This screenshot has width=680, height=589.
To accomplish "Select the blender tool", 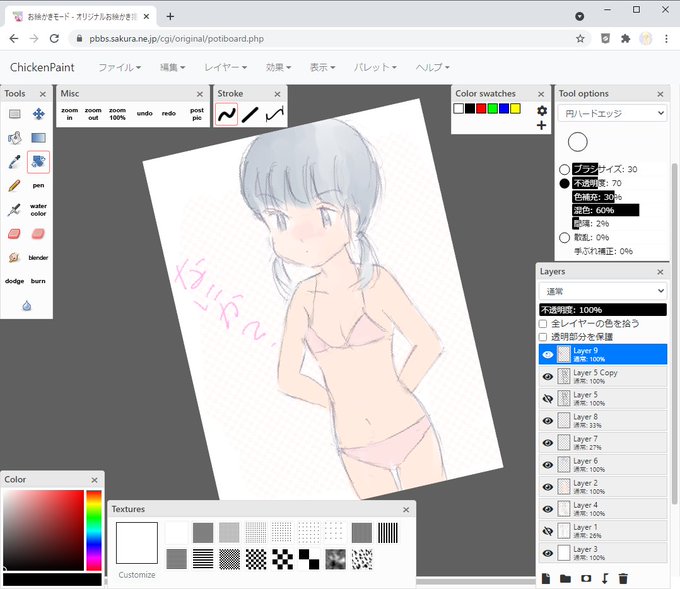I will click(x=39, y=258).
